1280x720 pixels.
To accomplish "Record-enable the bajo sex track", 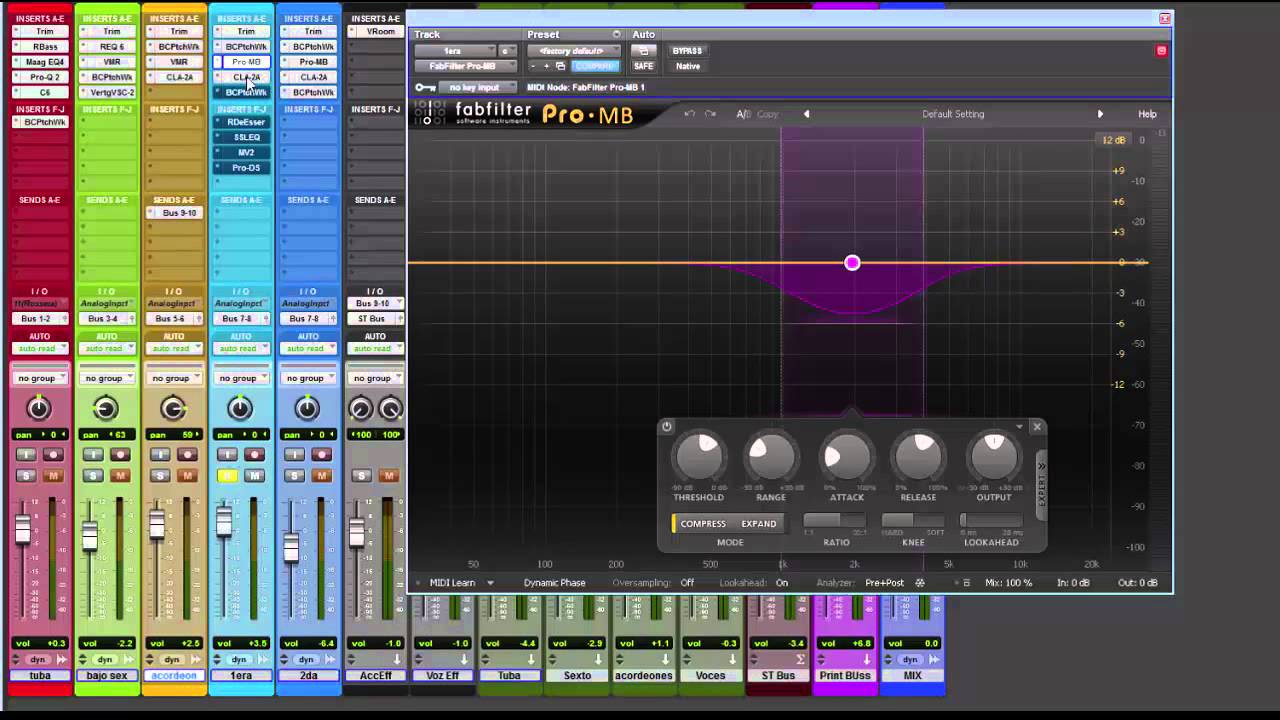I will click(x=120, y=455).
